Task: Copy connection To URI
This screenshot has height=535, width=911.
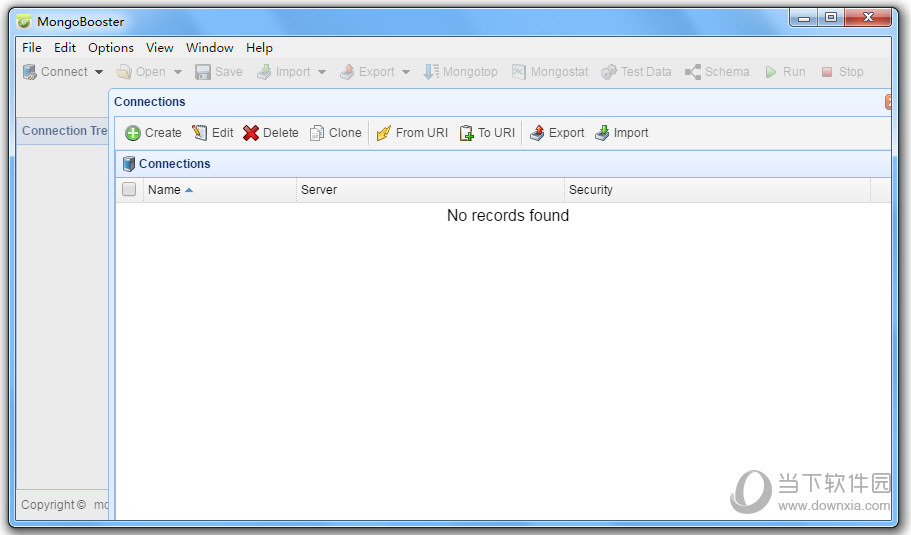Action: click(487, 133)
